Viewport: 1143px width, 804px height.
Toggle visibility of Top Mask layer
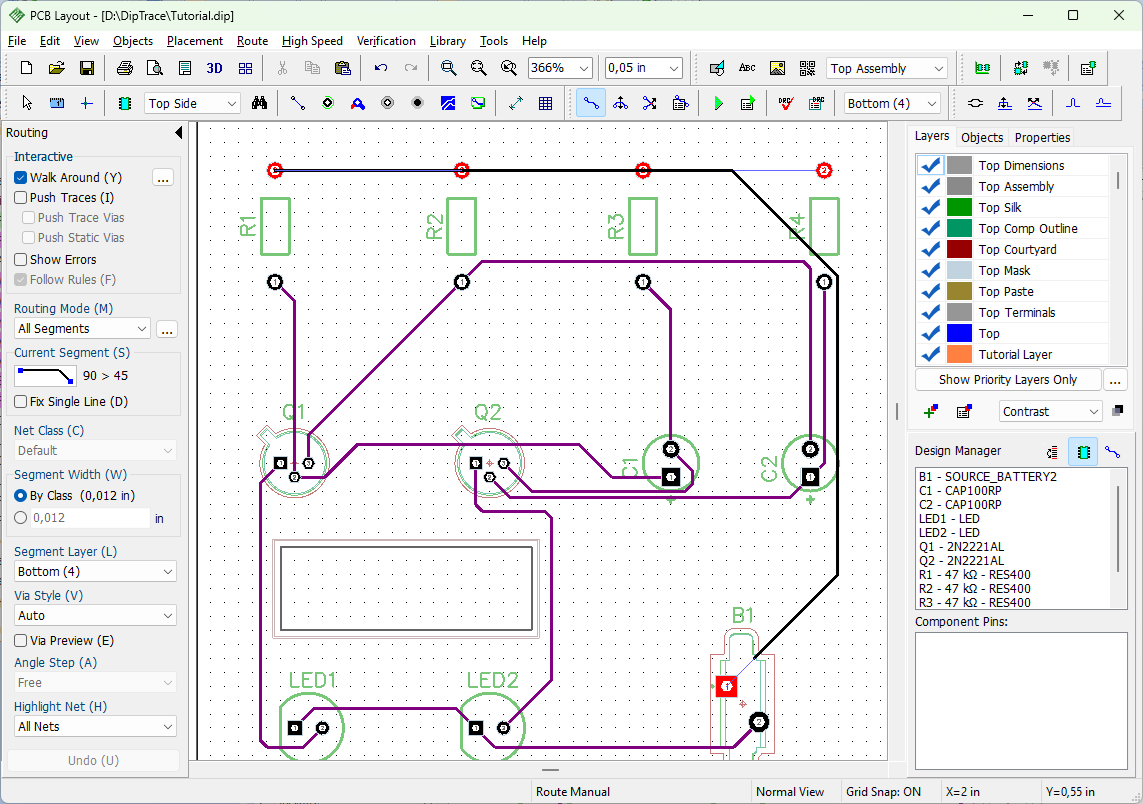(930, 270)
